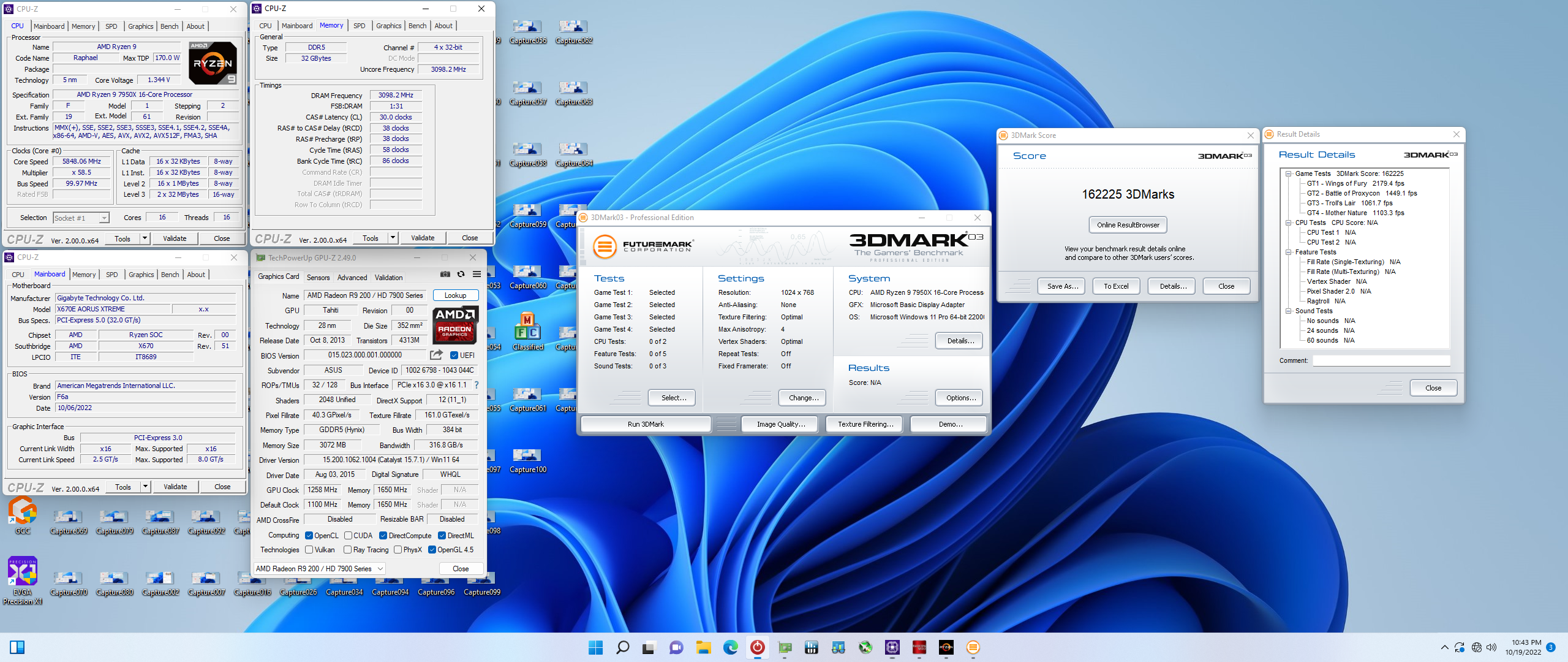Toggle Ray Tracing checkbox in GPU-Z
The height and width of the screenshot is (662, 1568).
pyautogui.click(x=347, y=550)
